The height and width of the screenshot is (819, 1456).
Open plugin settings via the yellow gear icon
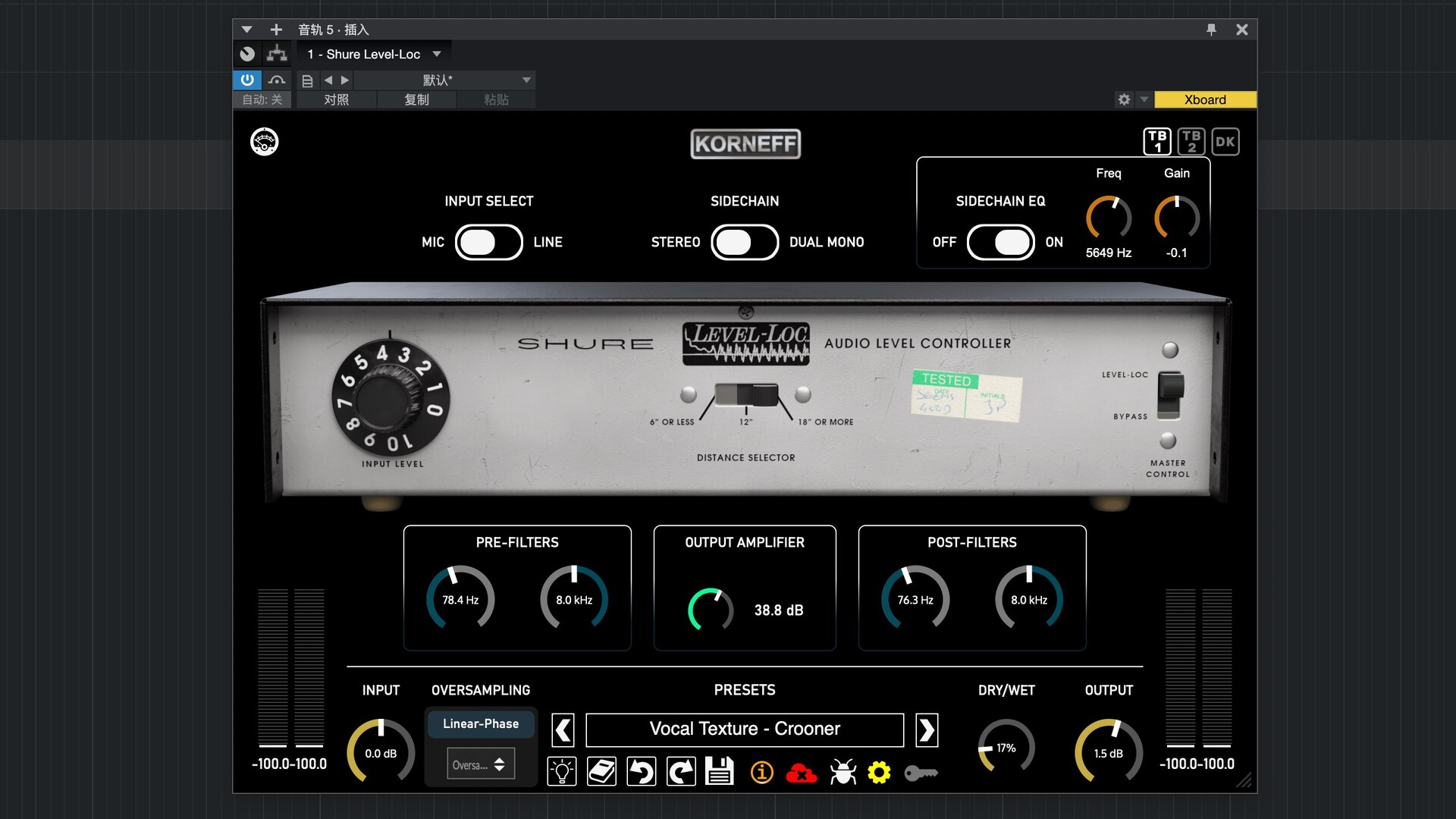880,773
